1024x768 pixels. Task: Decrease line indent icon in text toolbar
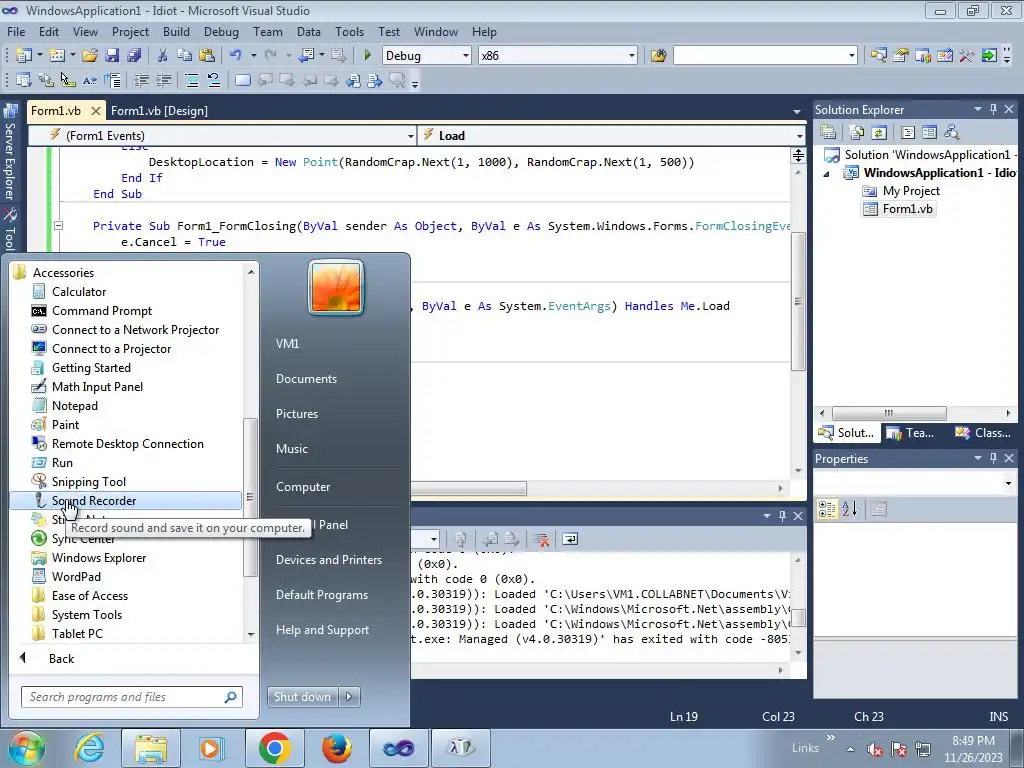[x=141, y=80]
